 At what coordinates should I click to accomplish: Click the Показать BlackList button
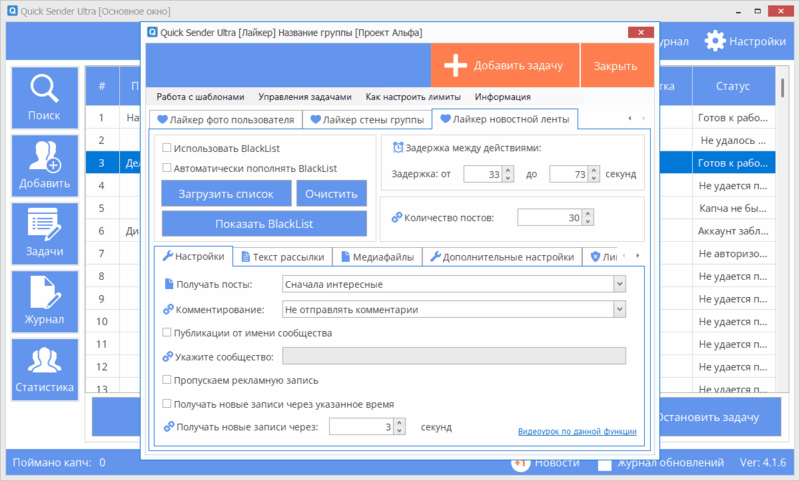point(264,223)
